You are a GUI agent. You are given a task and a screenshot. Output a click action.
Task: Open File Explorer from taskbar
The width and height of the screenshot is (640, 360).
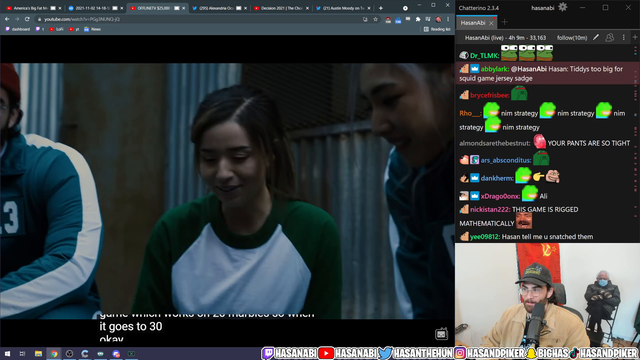(38, 353)
